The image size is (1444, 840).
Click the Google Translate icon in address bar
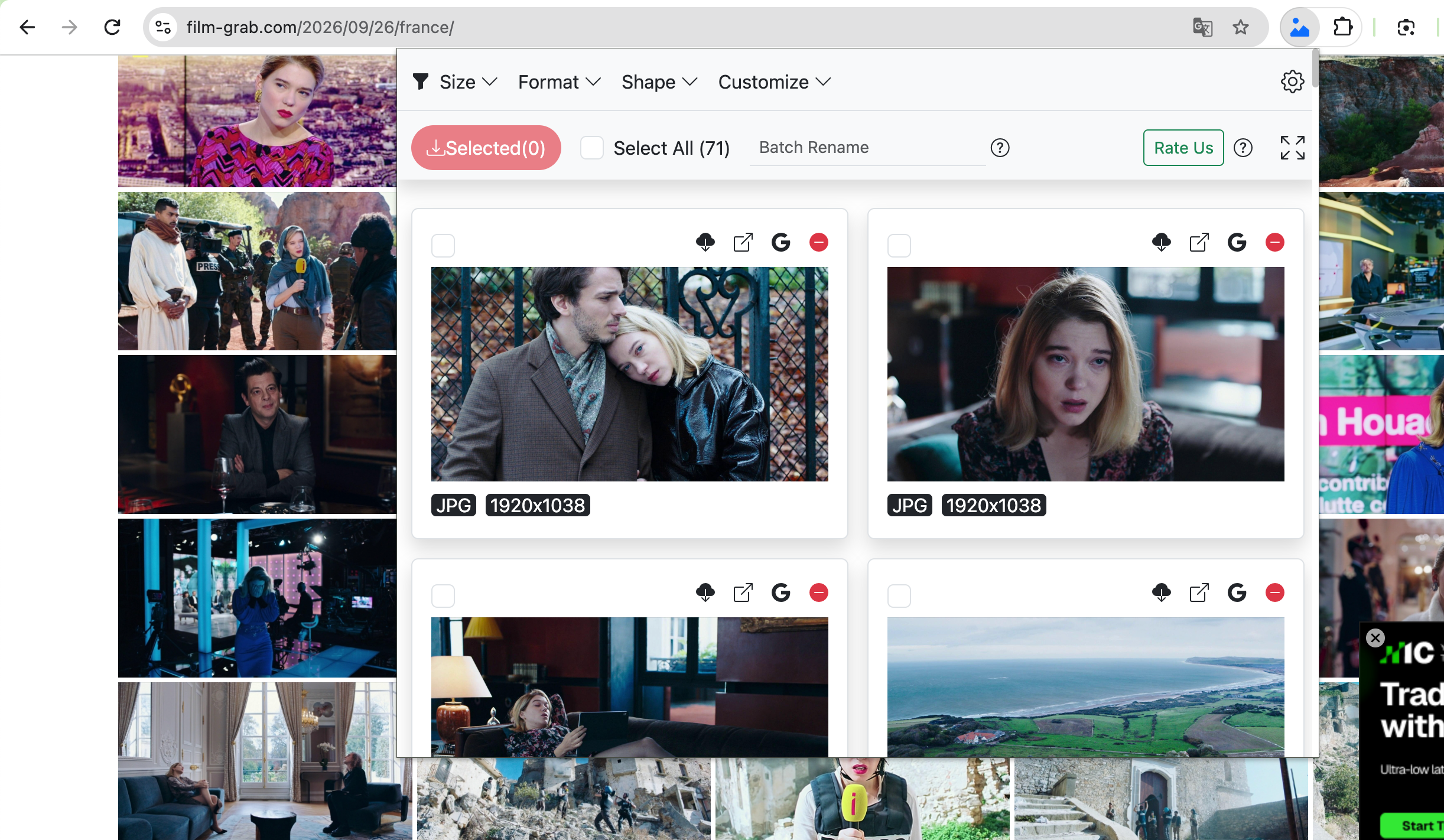click(x=1203, y=27)
